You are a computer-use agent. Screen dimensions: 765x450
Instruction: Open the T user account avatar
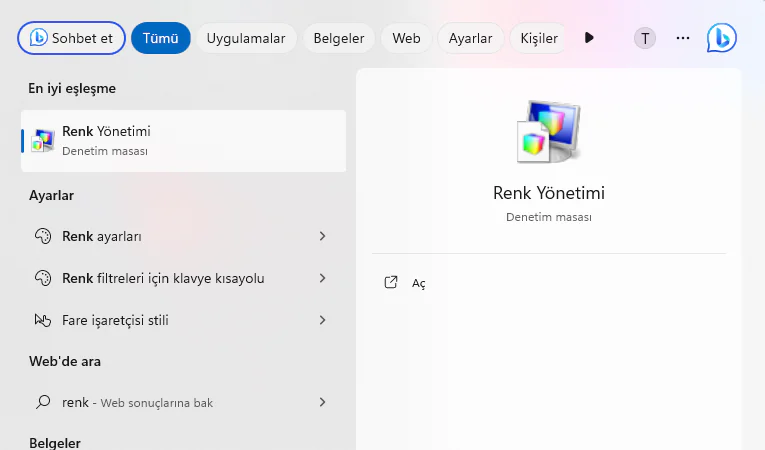pyautogui.click(x=645, y=38)
